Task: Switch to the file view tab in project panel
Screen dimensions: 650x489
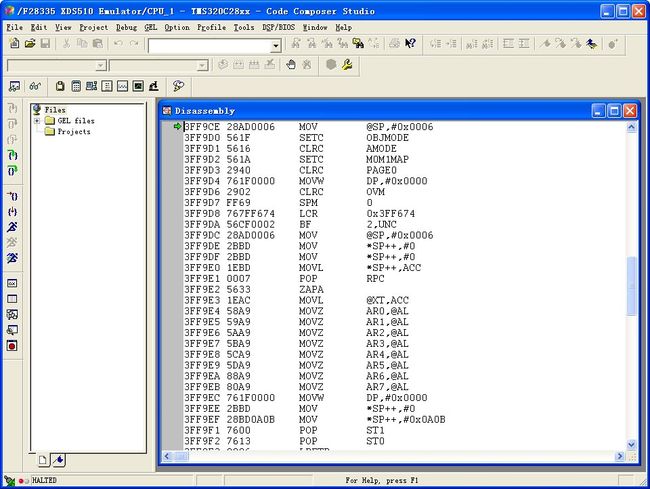Action: [43, 460]
